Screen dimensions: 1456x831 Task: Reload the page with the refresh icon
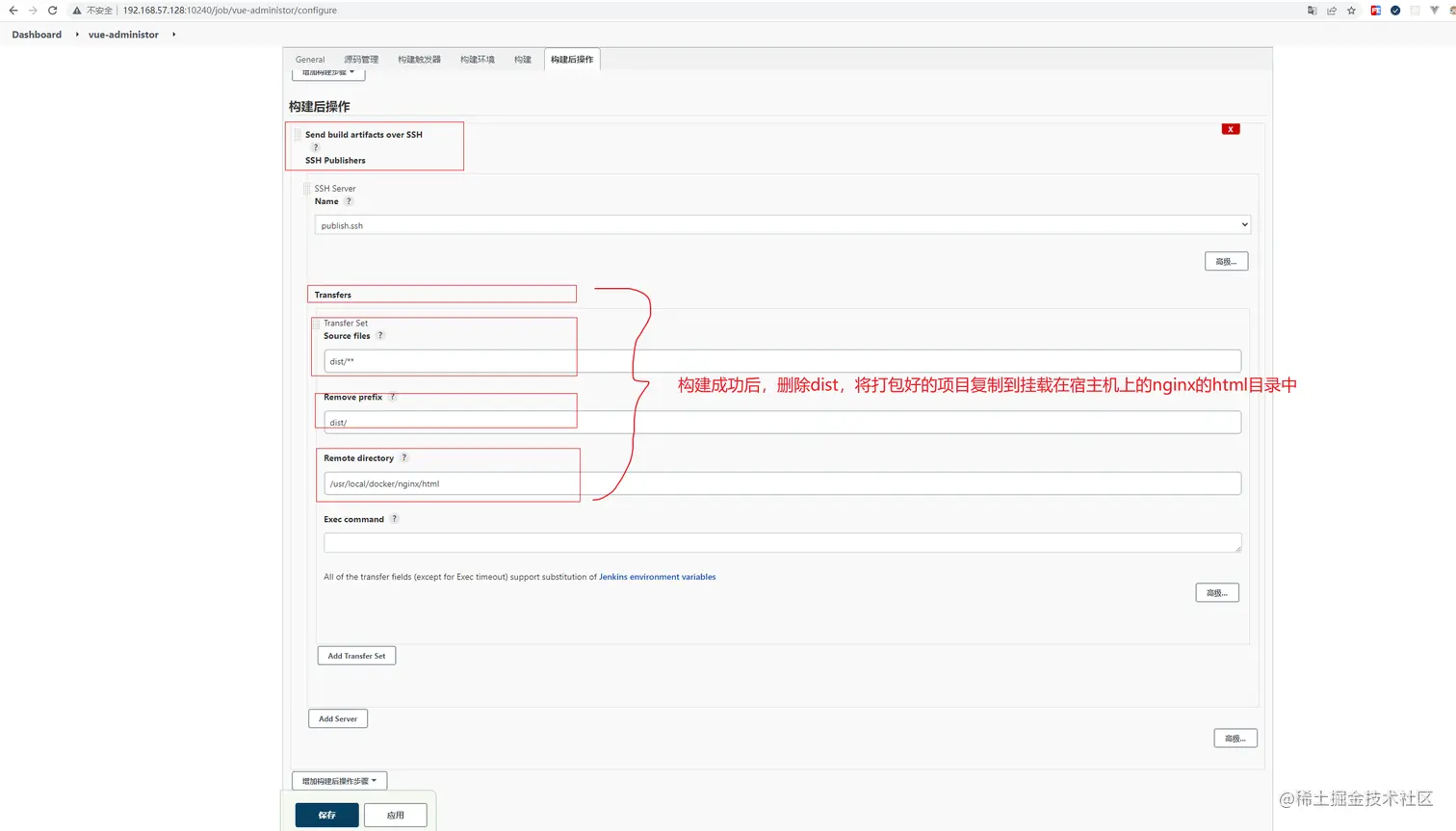[52, 11]
